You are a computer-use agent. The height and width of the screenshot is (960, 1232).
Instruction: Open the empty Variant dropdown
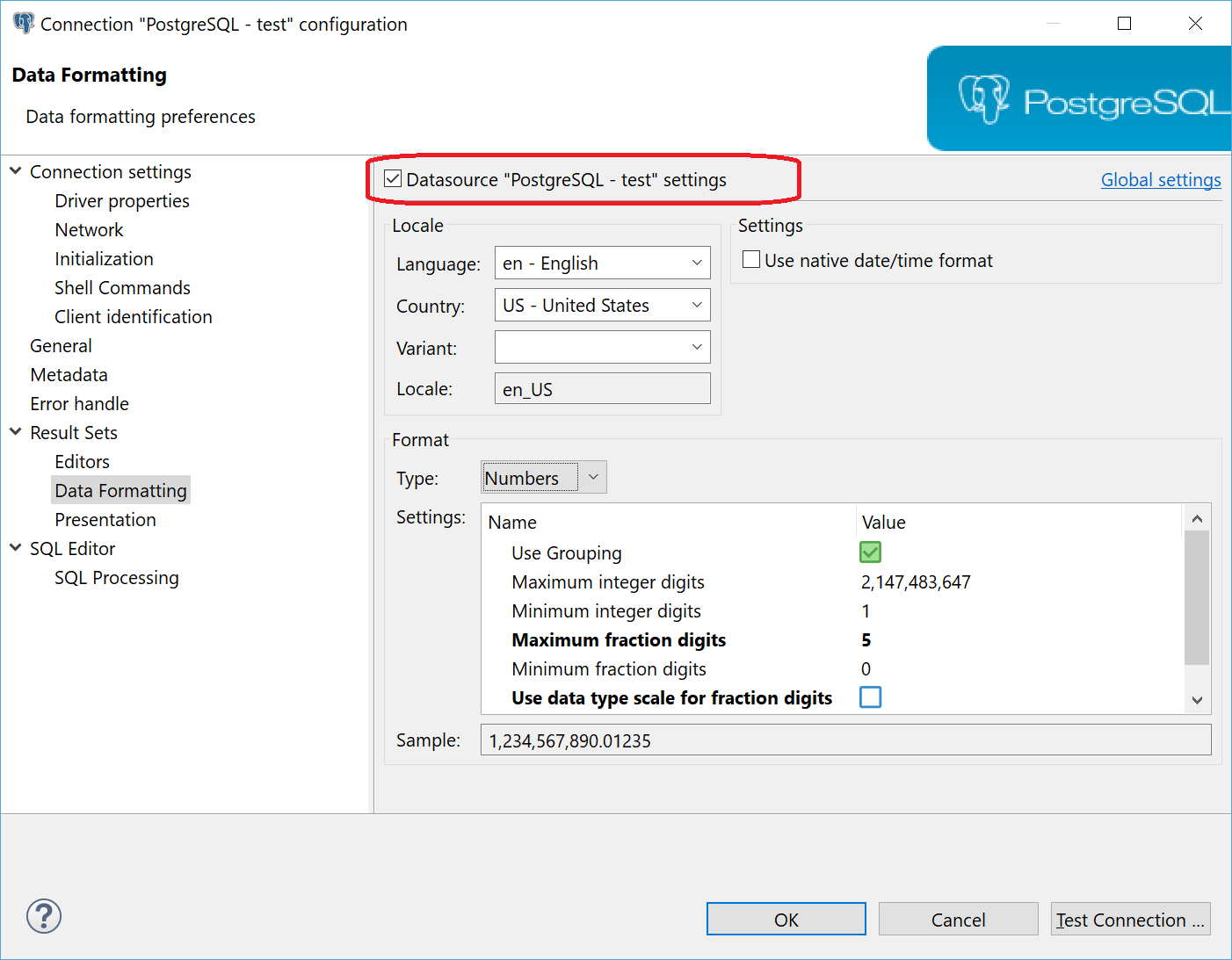point(696,347)
